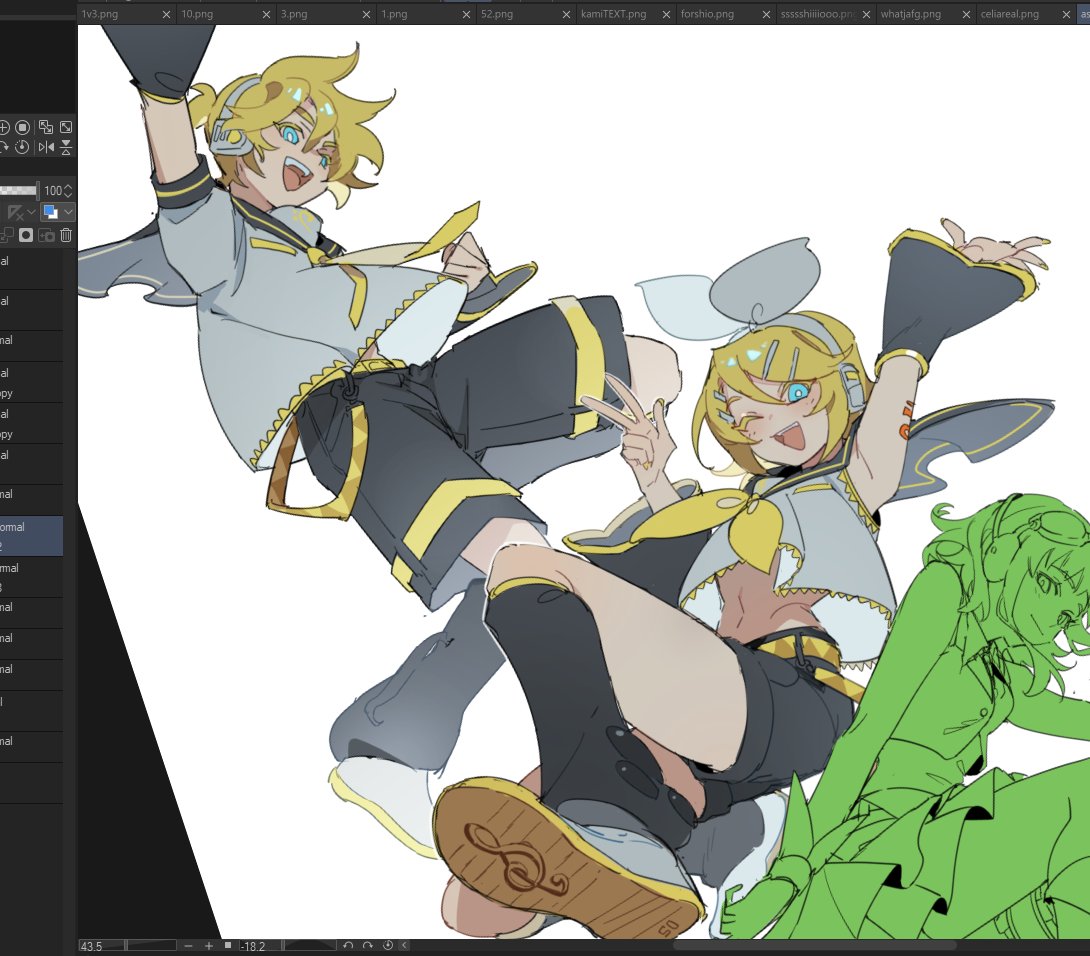
Task: Close the 1v3.png tab
Action: click(x=166, y=15)
